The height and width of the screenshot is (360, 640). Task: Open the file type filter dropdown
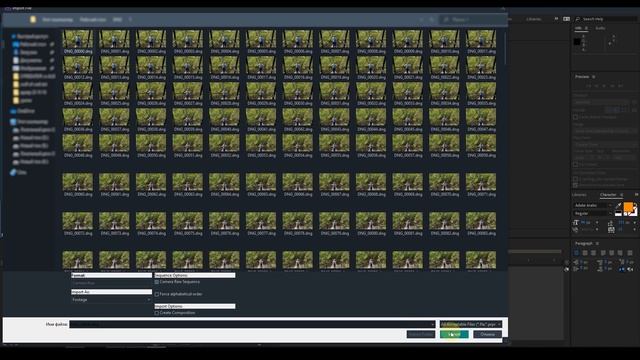[x=471, y=324]
